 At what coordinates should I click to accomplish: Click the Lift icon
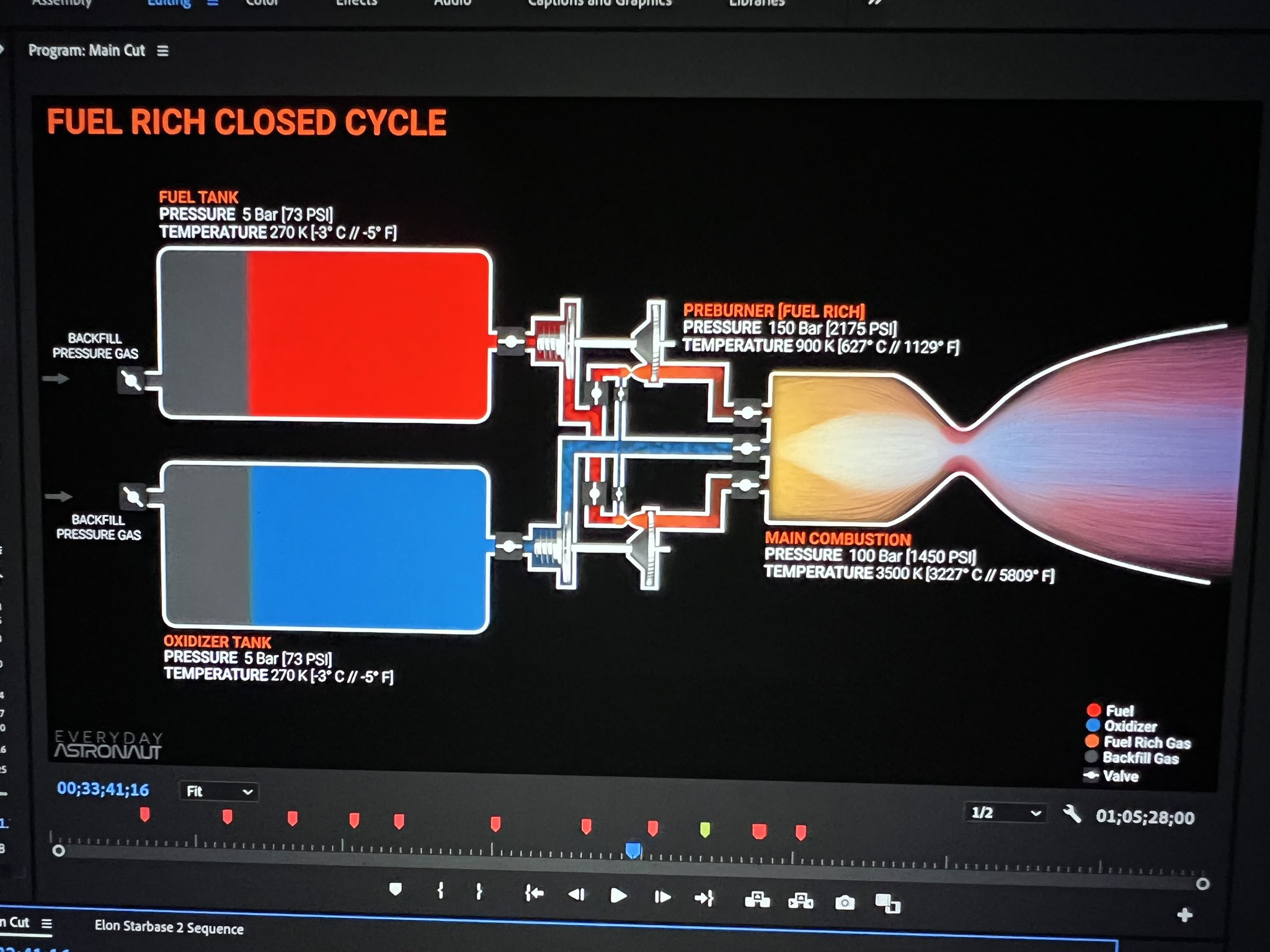click(x=757, y=899)
